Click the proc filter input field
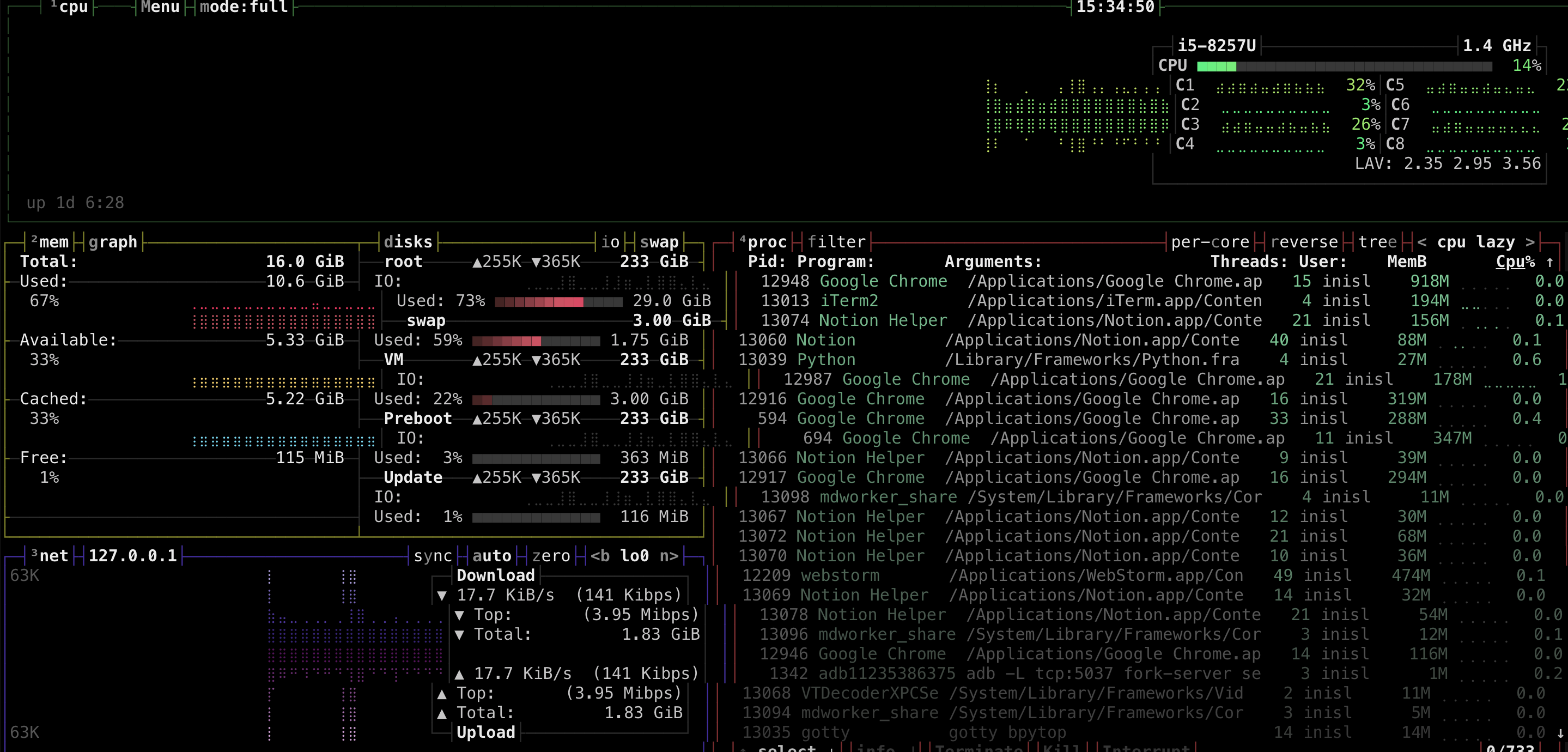Viewport: 1568px width, 752px height. [836, 242]
